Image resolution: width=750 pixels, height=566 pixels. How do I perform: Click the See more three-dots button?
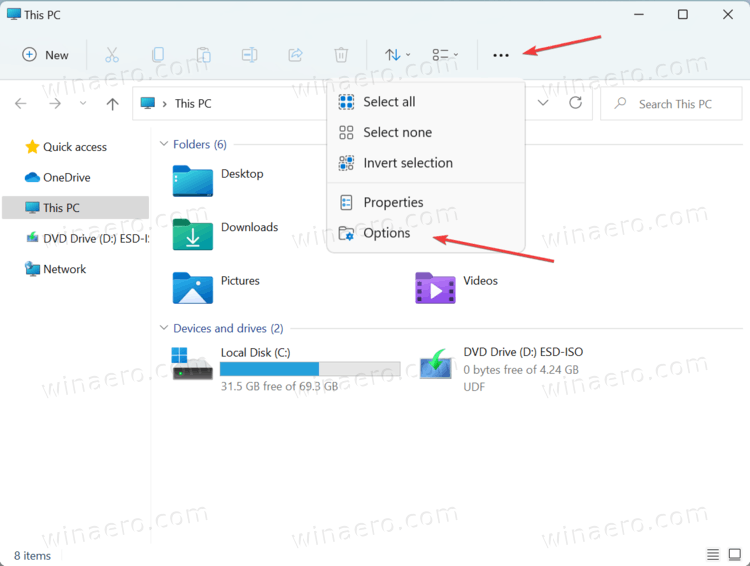(501, 55)
